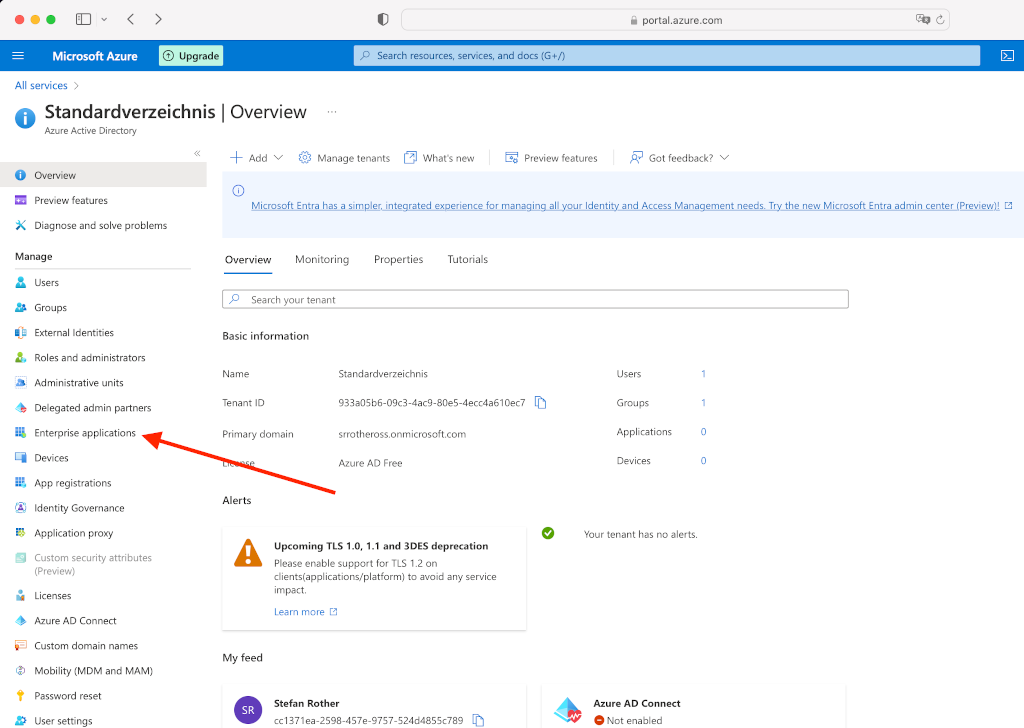Click the Applications count value
This screenshot has width=1024, height=728.
tap(703, 432)
